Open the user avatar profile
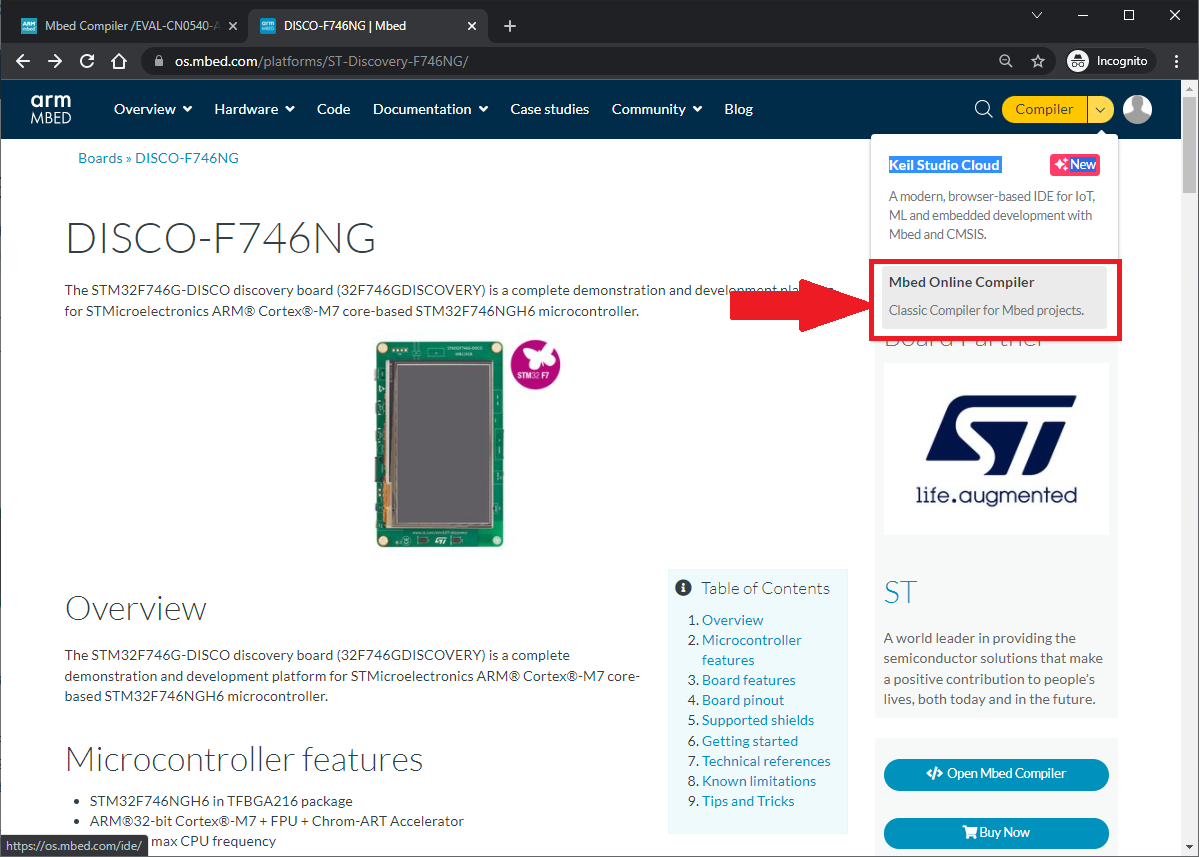The height and width of the screenshot is (857, 1199). 1137,109
